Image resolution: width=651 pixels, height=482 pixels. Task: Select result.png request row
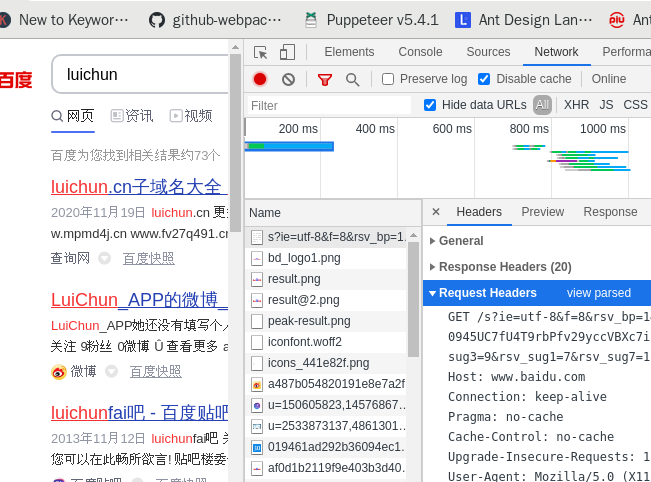click(x=326, y=279)
